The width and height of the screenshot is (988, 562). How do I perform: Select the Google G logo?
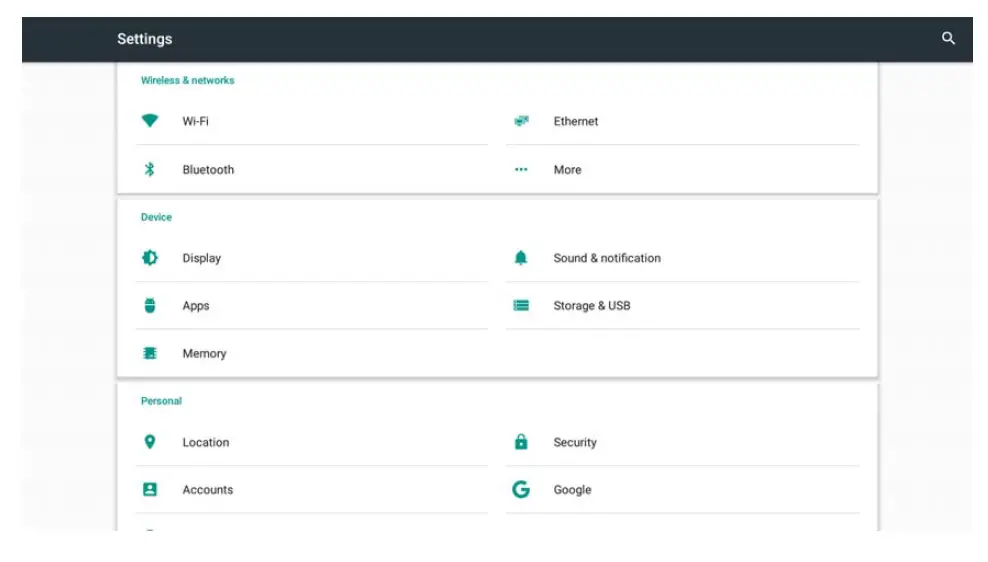tap(521, 490)
